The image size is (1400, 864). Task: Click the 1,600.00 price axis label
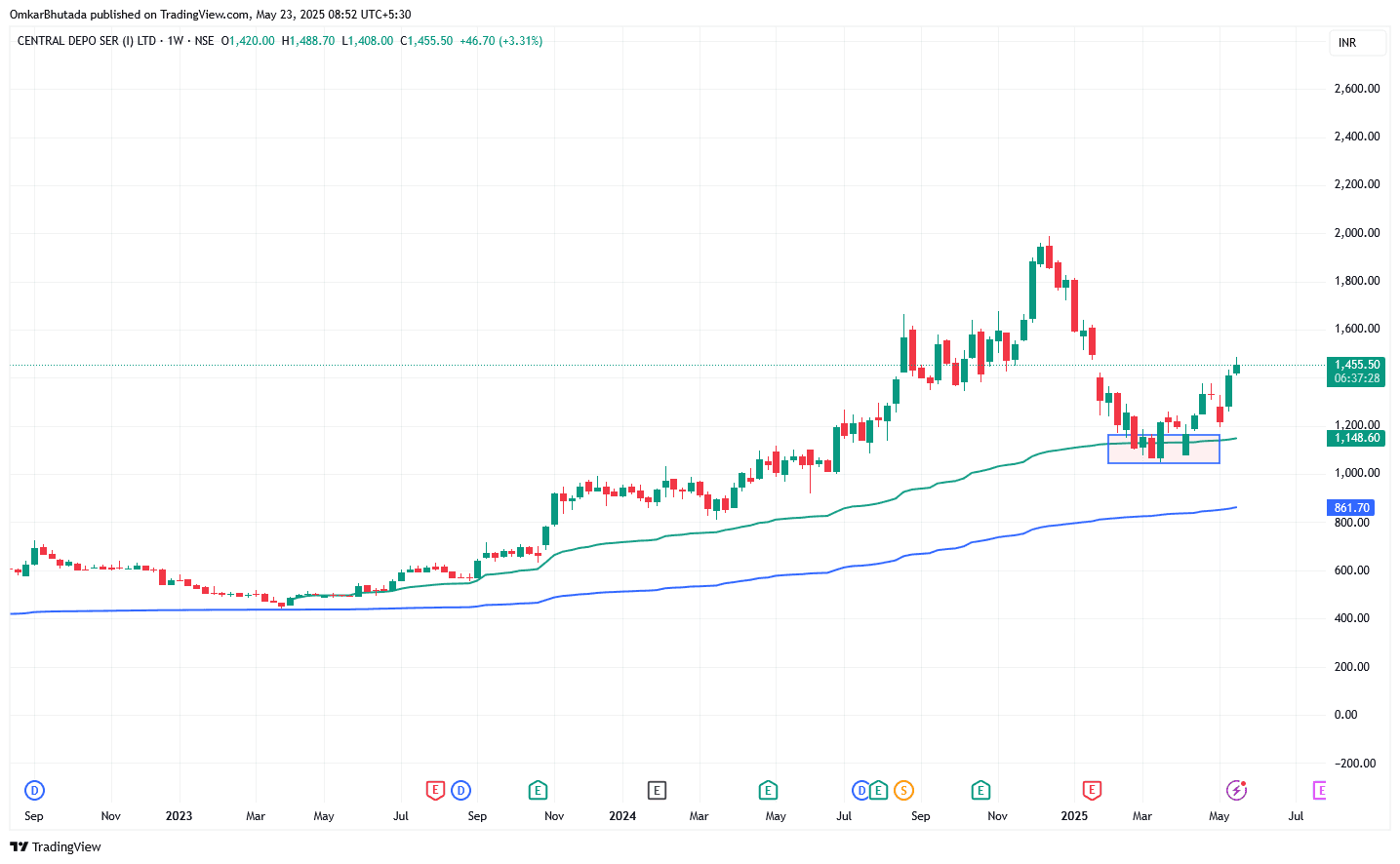[1357, 329]
